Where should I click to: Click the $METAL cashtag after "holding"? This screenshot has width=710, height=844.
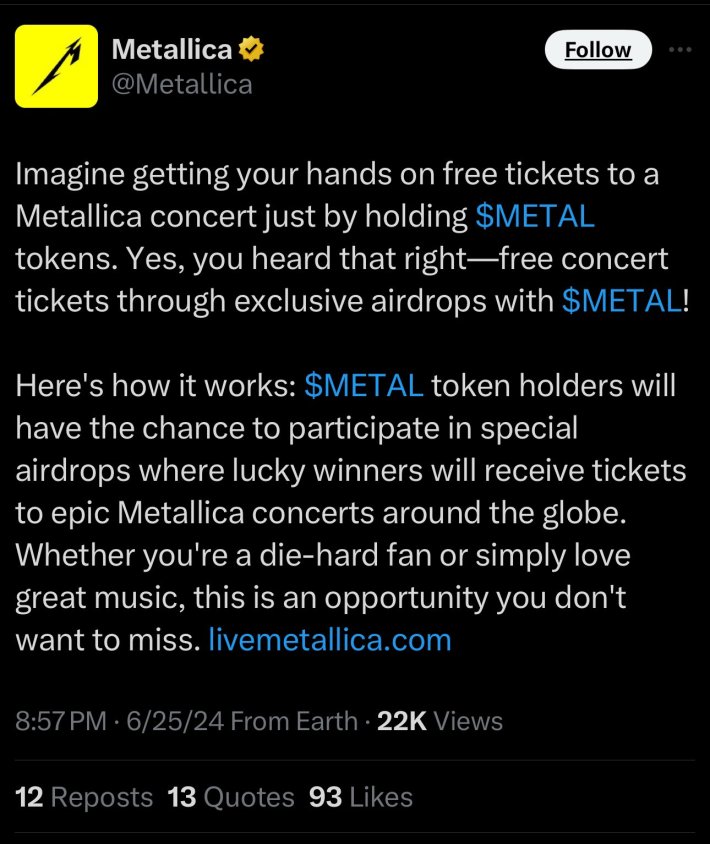click(x=535, y=216)
